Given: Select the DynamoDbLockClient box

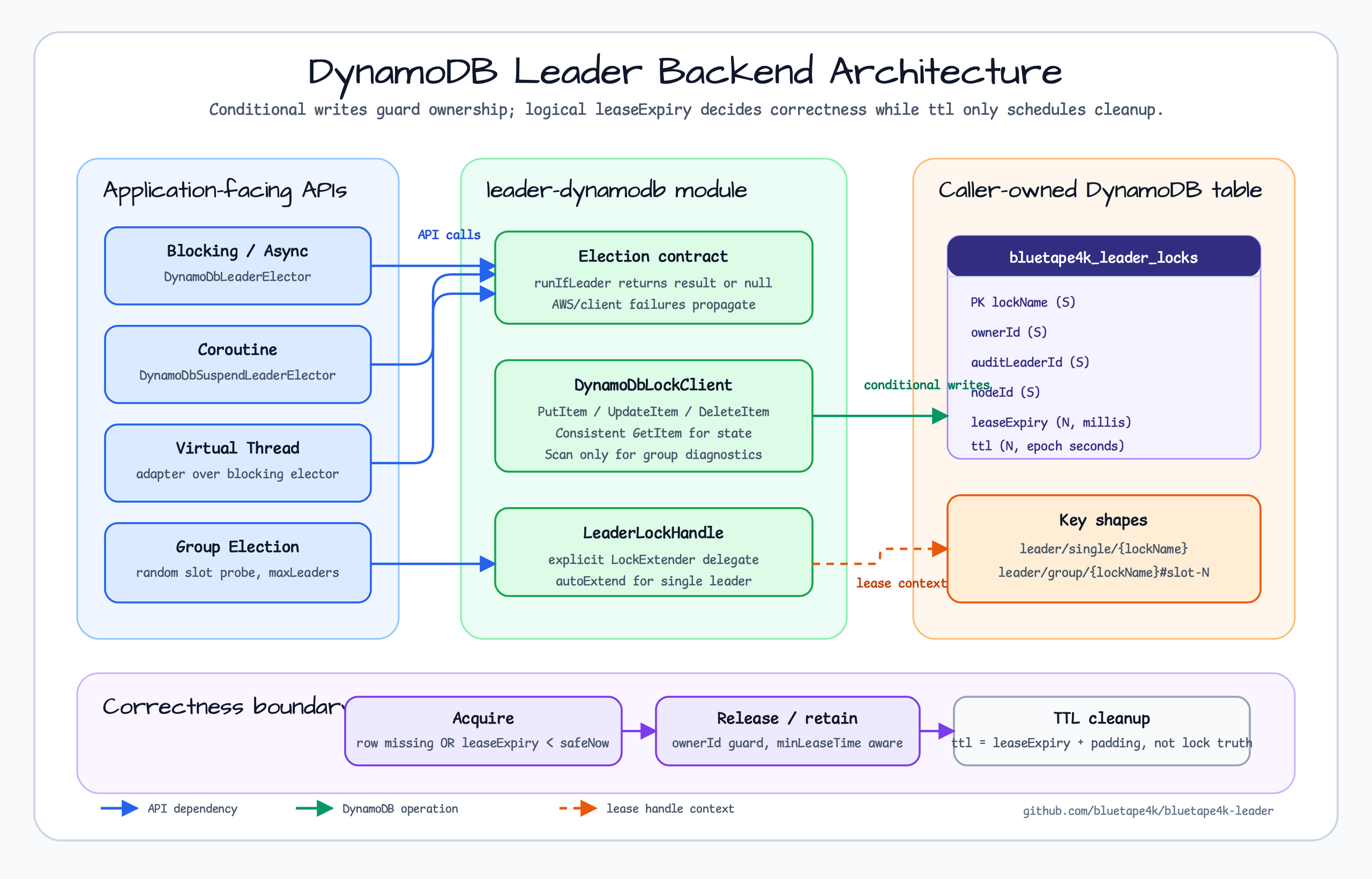Looking at the screenshot, I should pos(653,416).
